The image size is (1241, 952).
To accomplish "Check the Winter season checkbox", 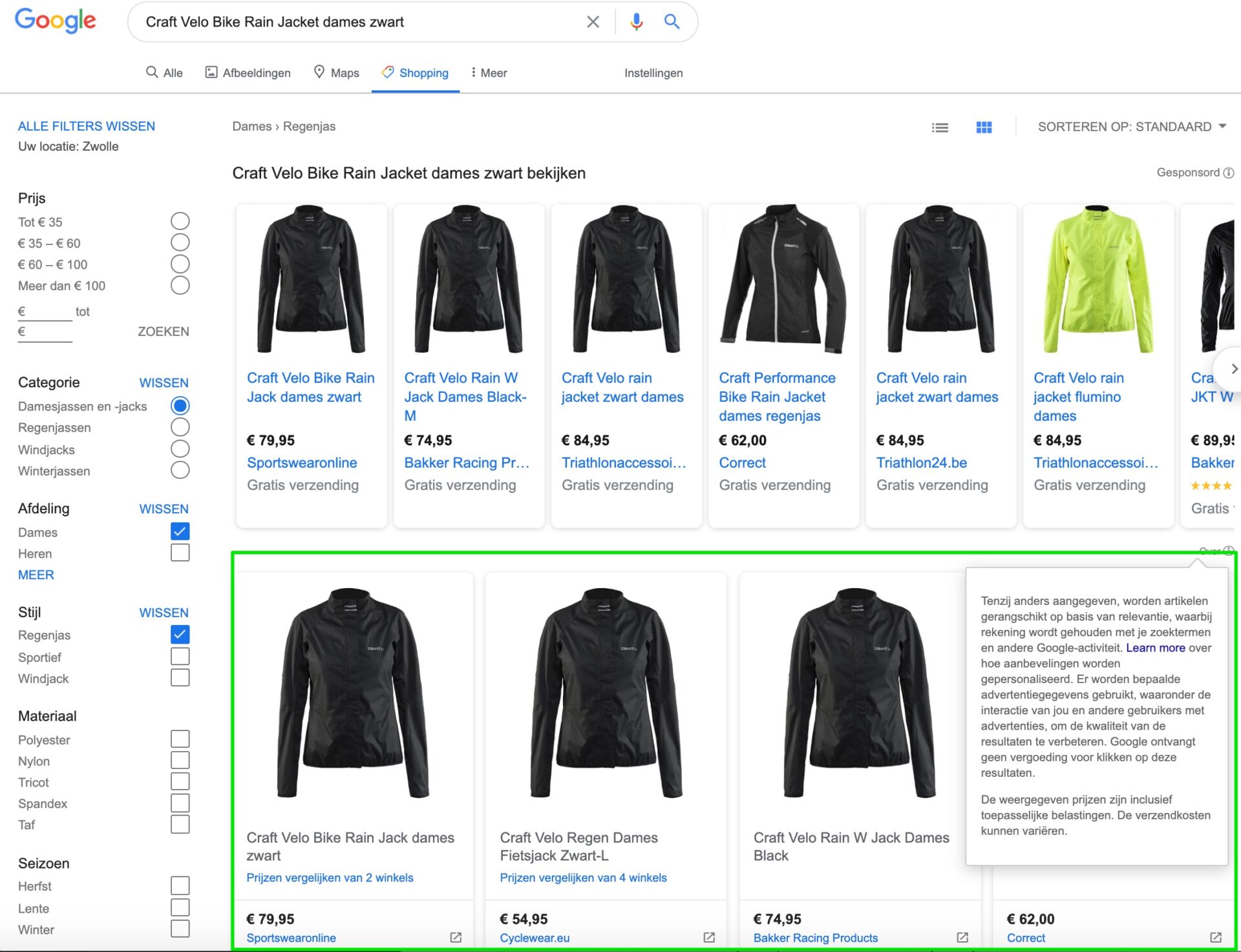I will (x=180, y=929).
